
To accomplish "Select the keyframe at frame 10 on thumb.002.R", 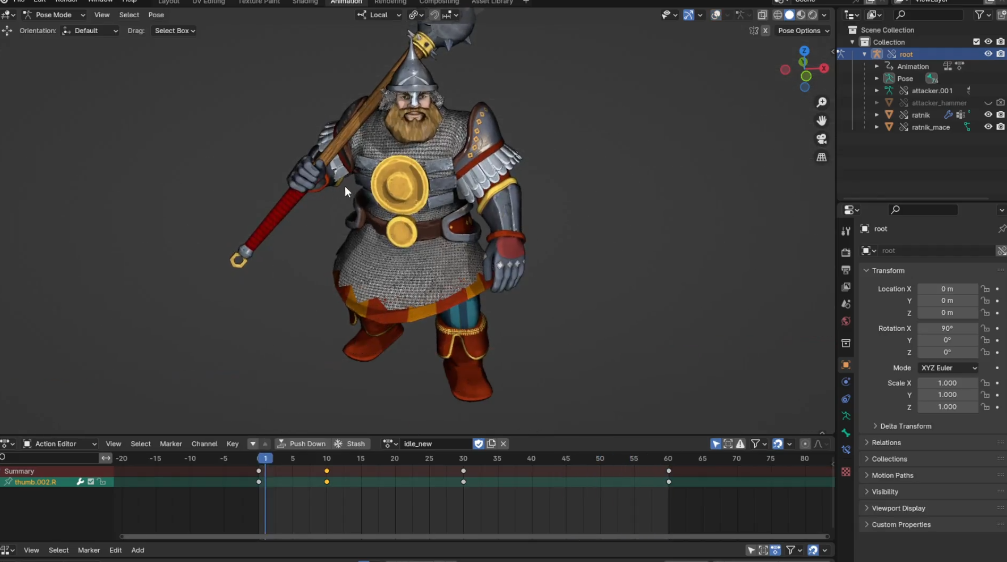I will click(x=327, y=482).
